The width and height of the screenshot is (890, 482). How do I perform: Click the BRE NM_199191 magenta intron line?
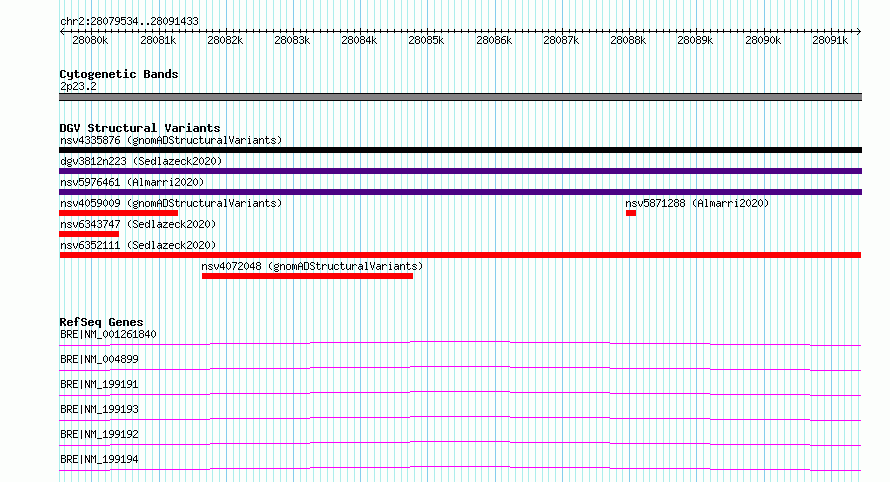[460, 393]
